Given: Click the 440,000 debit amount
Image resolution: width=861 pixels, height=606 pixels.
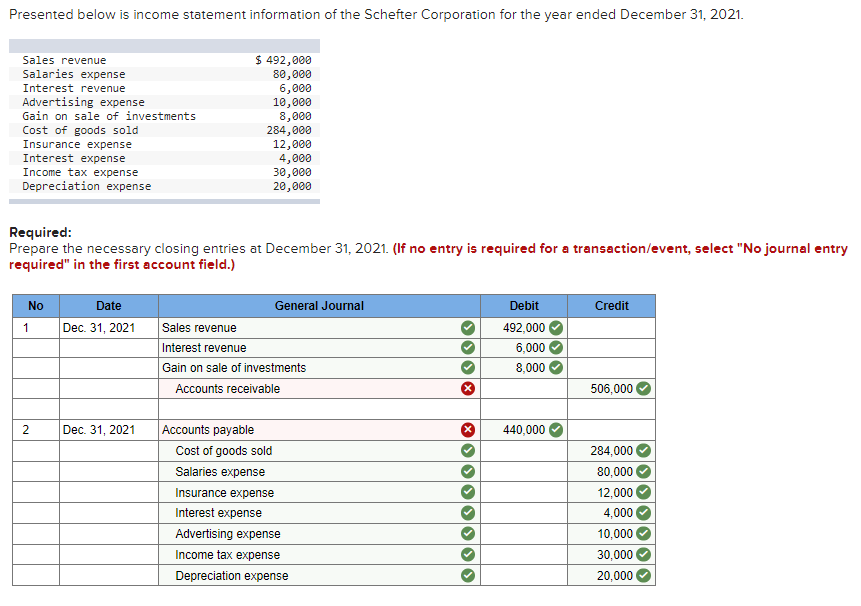Looking at the screenshot, I should click(524, 429).
